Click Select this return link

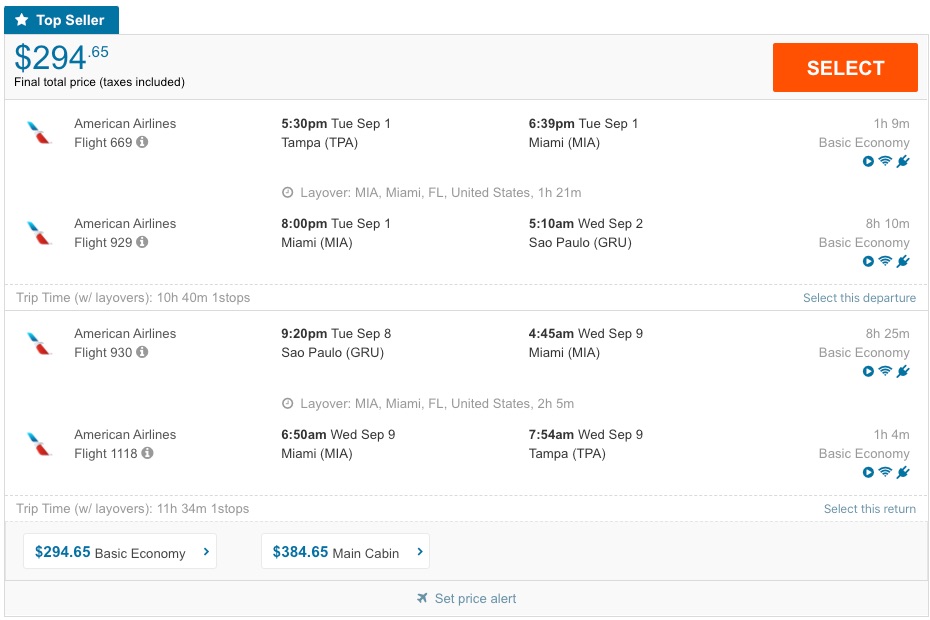click(869, 508)
